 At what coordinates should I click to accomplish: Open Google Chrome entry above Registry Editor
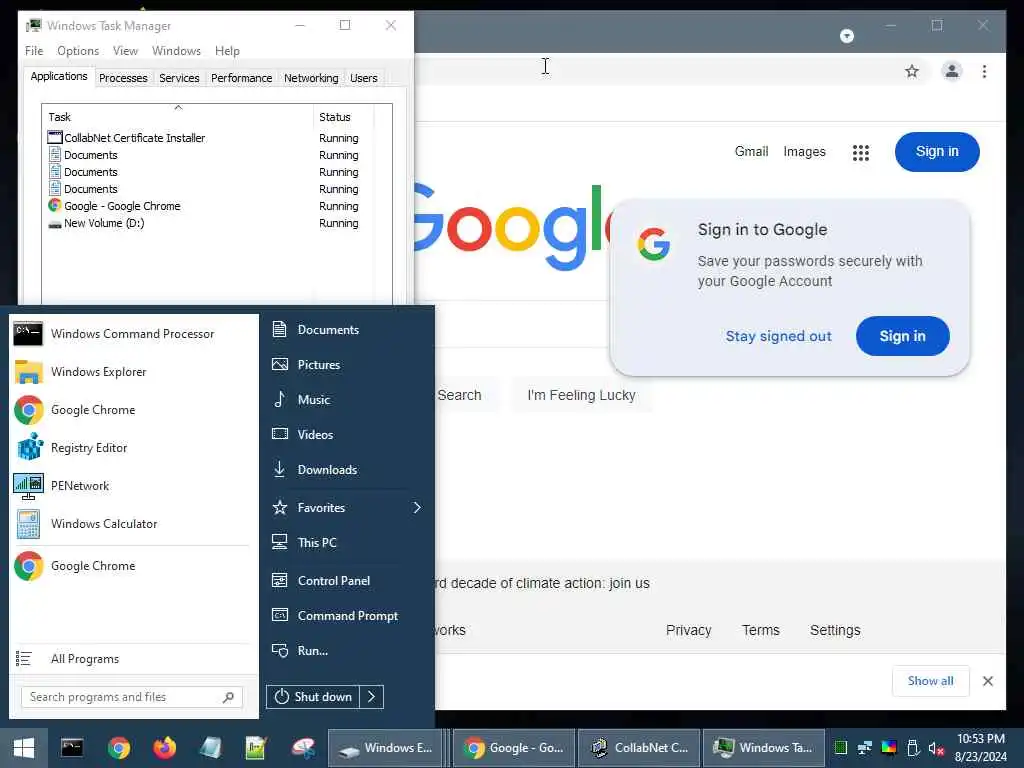pos(133,410)
